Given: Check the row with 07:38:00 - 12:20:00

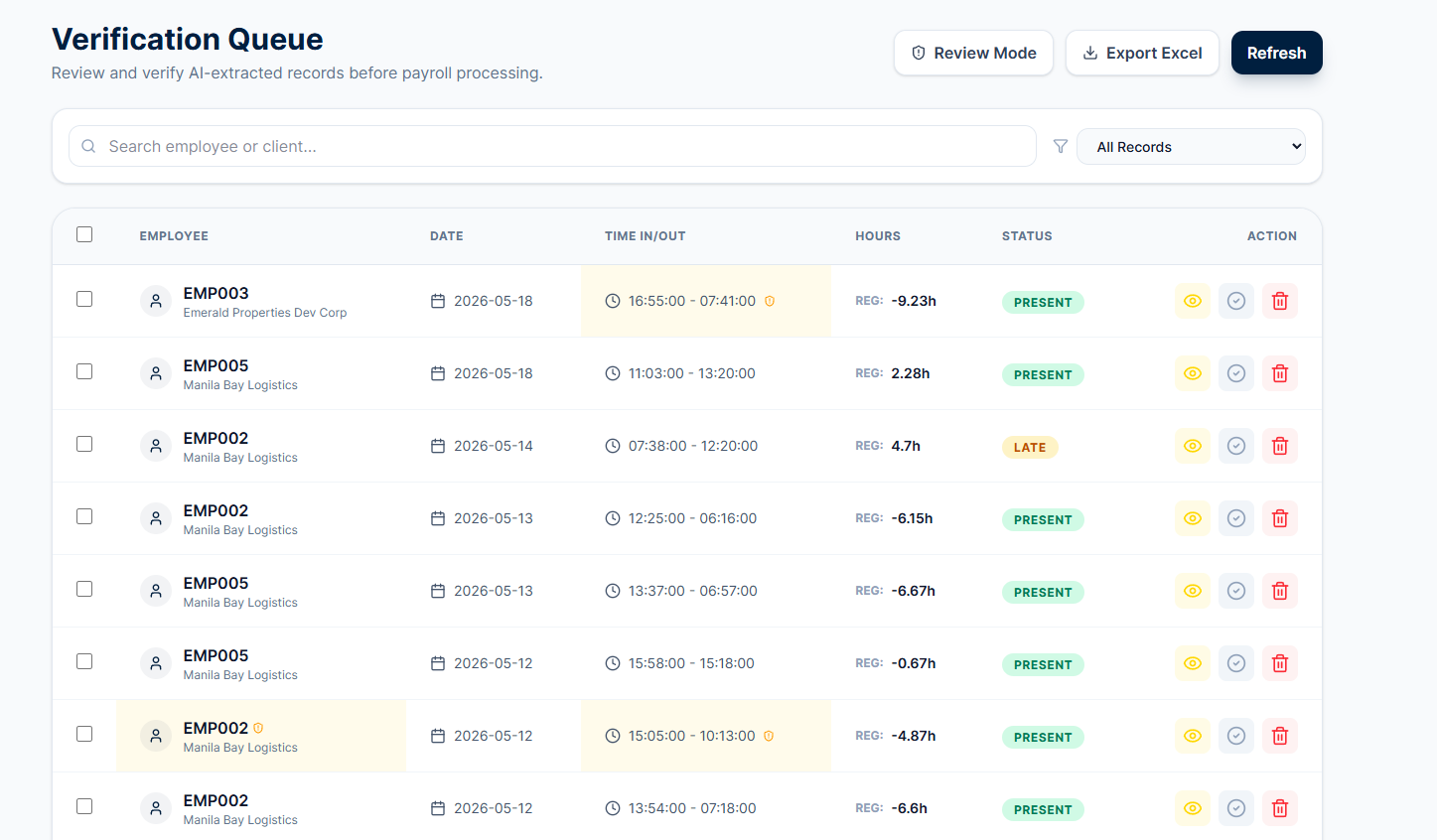Looking at the screenshot, I should 84,444.
